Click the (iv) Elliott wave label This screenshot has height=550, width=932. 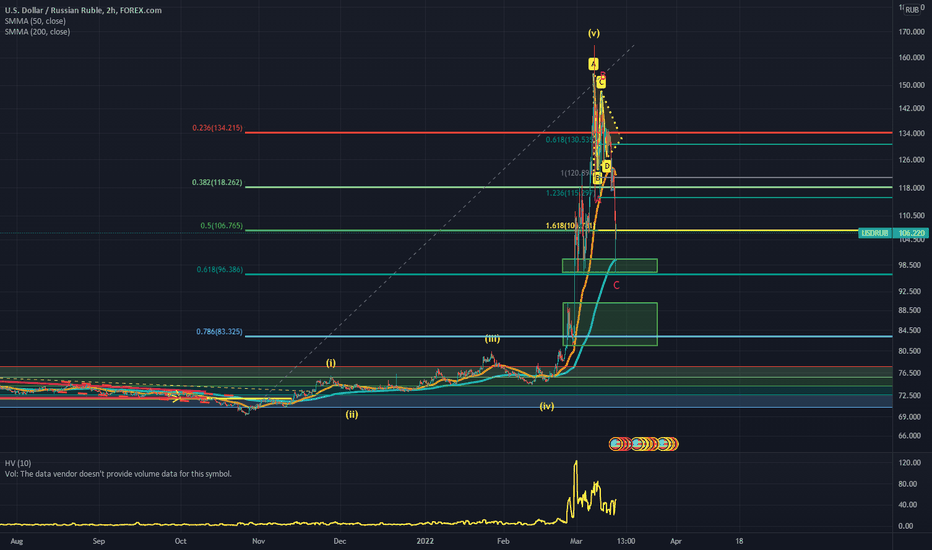[x=547, y=406]
